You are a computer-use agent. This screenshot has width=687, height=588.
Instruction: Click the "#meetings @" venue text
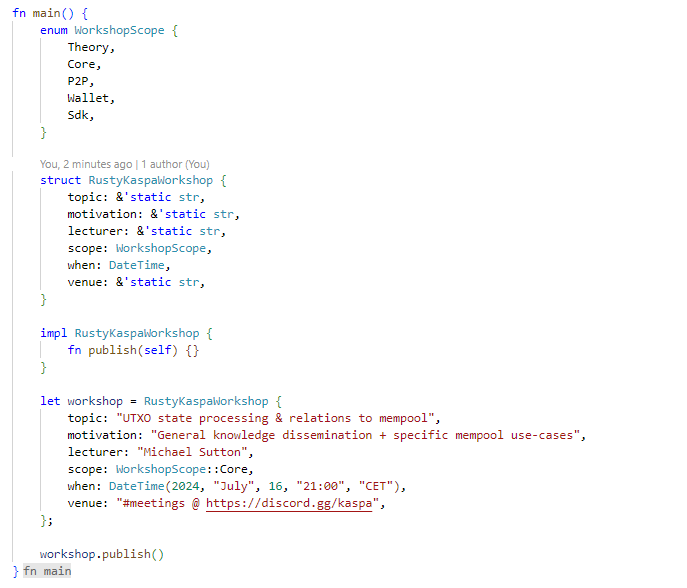[x=158, y=503]
